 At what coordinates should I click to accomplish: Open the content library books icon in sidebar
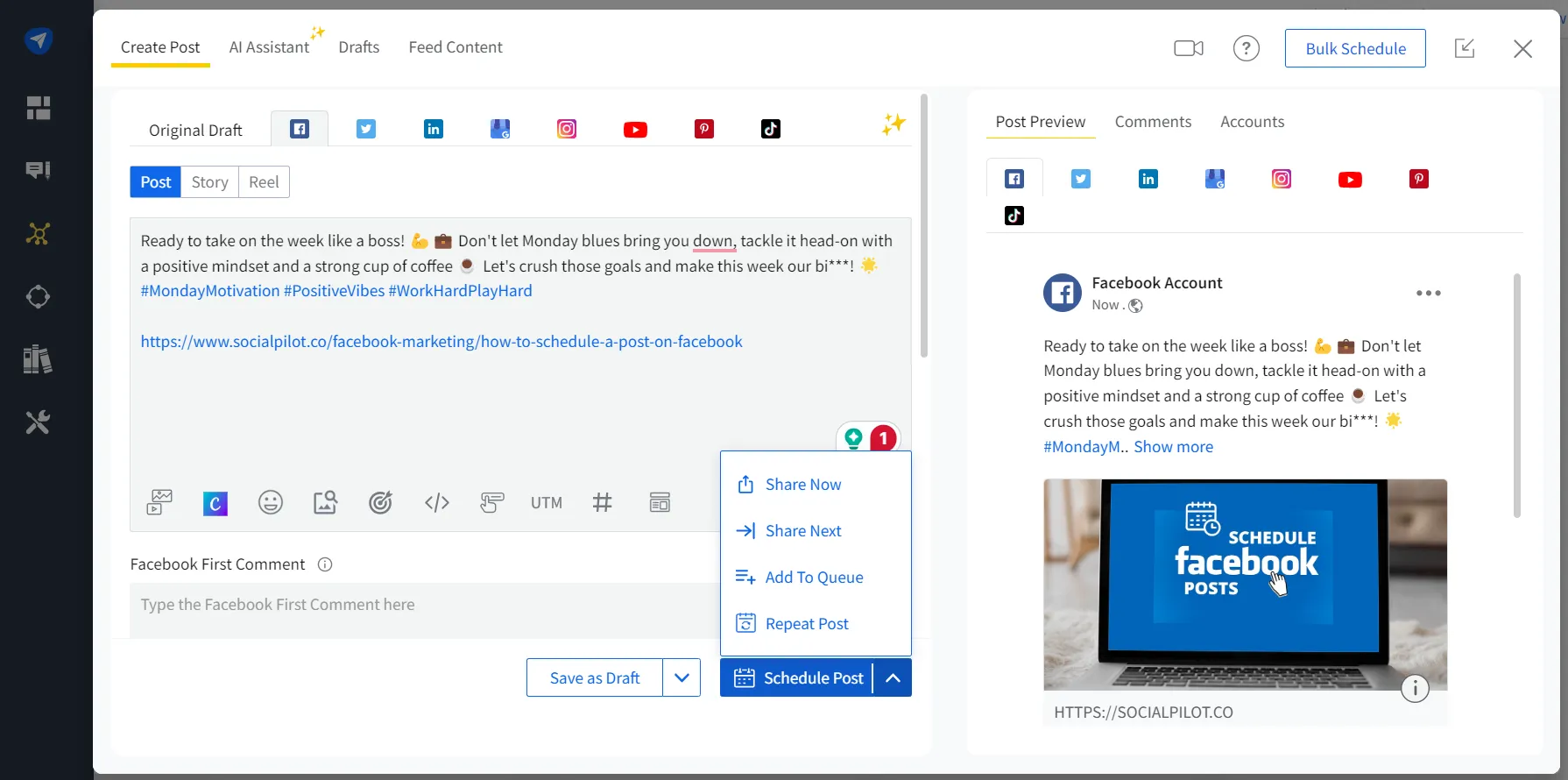[x=38, y=359]
